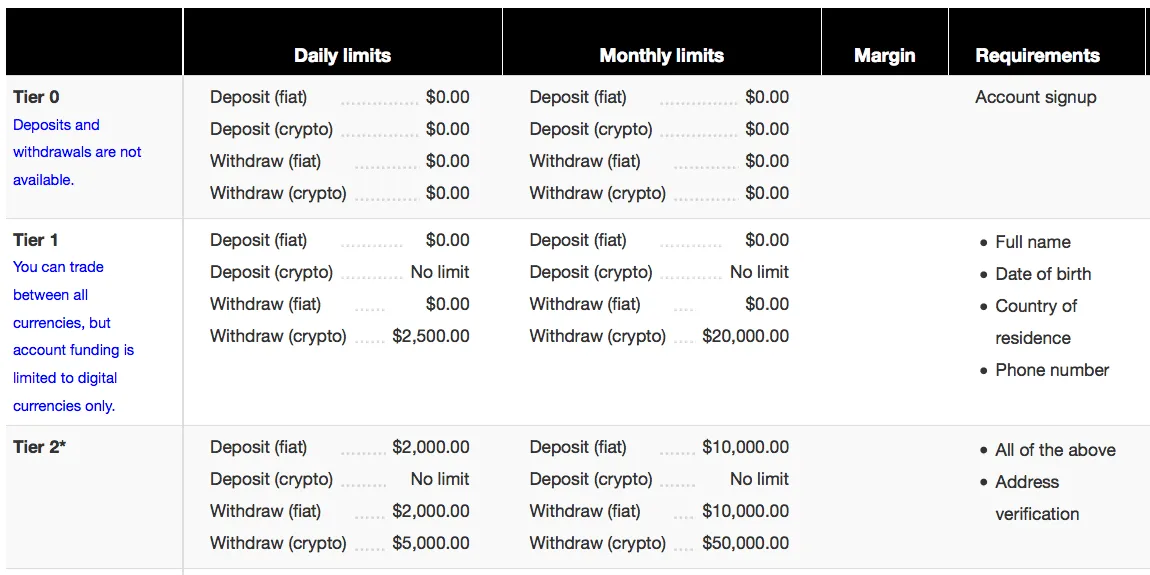This screenshot has height=575, width=1150.
Task: Select Tier 1 daily Deposit (crypto) No limit
Action: (440, 272)
